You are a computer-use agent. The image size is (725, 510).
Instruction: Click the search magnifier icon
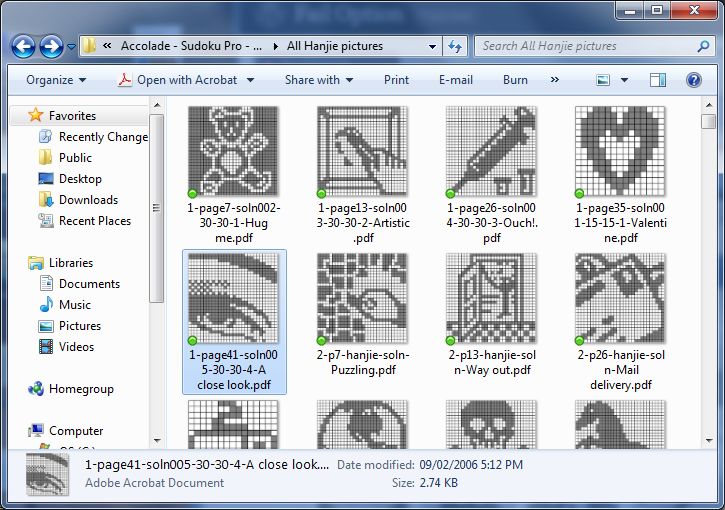coord(703,46)
